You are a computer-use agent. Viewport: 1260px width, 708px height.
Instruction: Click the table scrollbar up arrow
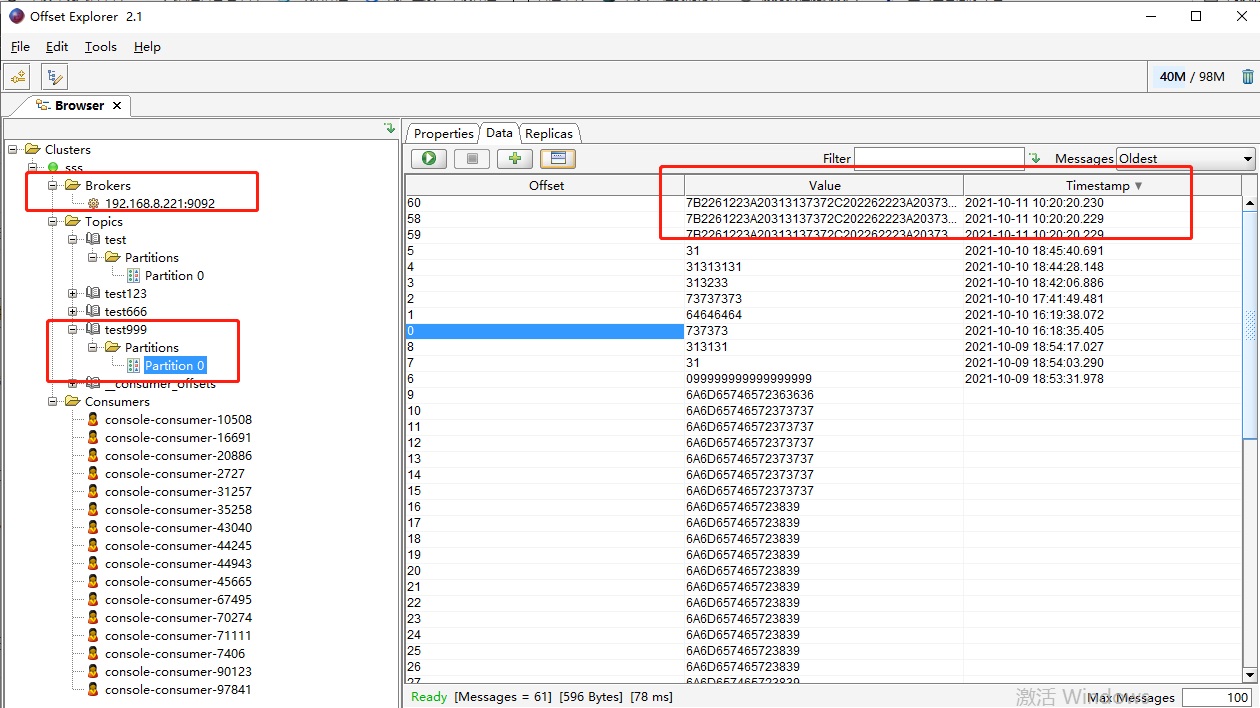pyautogui.click(x=1250, y=203)
